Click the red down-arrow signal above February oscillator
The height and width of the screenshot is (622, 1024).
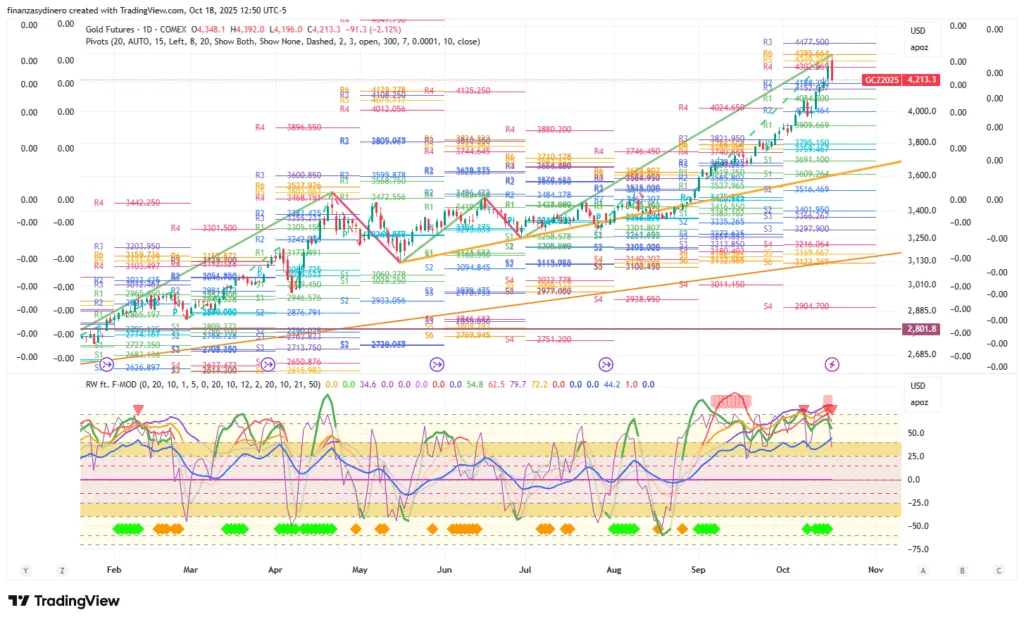click(x=138, y=408)
